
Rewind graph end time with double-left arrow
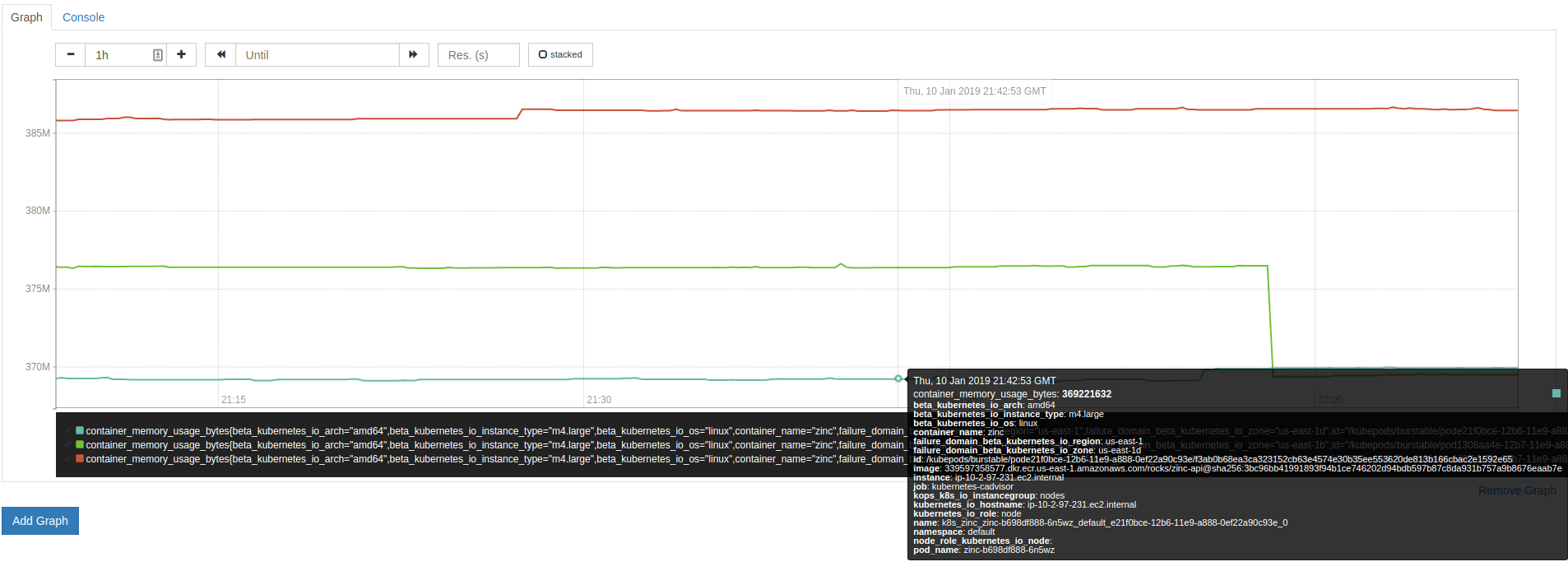point(220,55)
